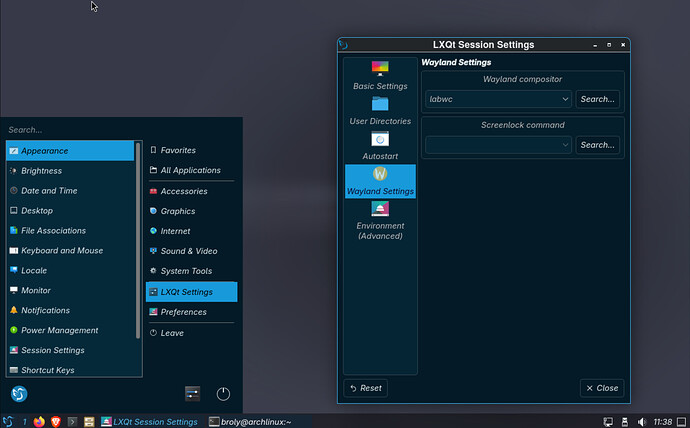Open Date and Time settings
Viewport: 690px width, 428px height.
click(70, 190)
